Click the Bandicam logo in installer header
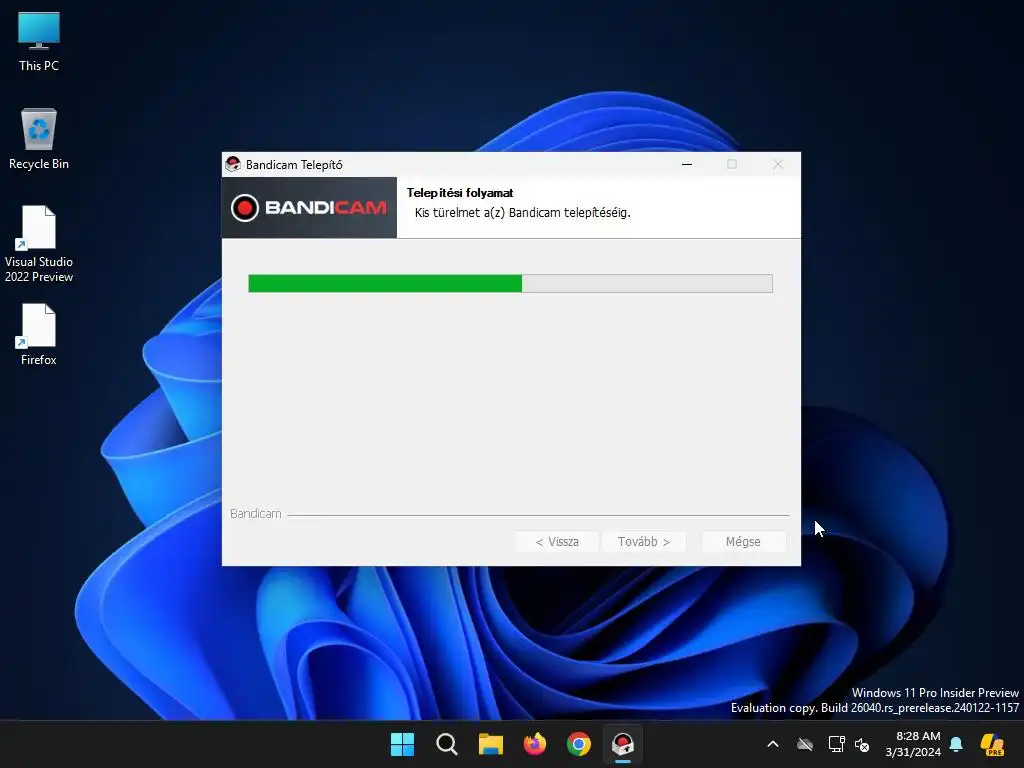 click(x=309, y=208)
